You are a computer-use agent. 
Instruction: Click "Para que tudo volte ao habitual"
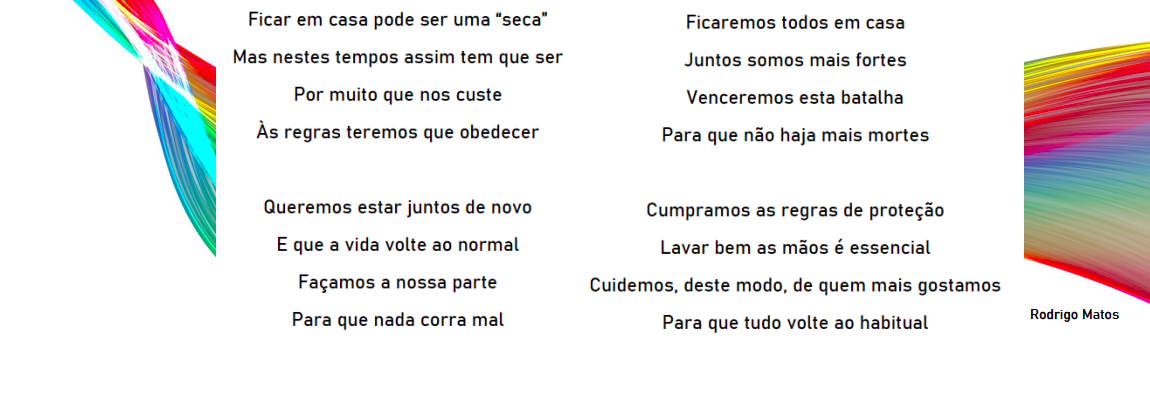click(795, 323)
